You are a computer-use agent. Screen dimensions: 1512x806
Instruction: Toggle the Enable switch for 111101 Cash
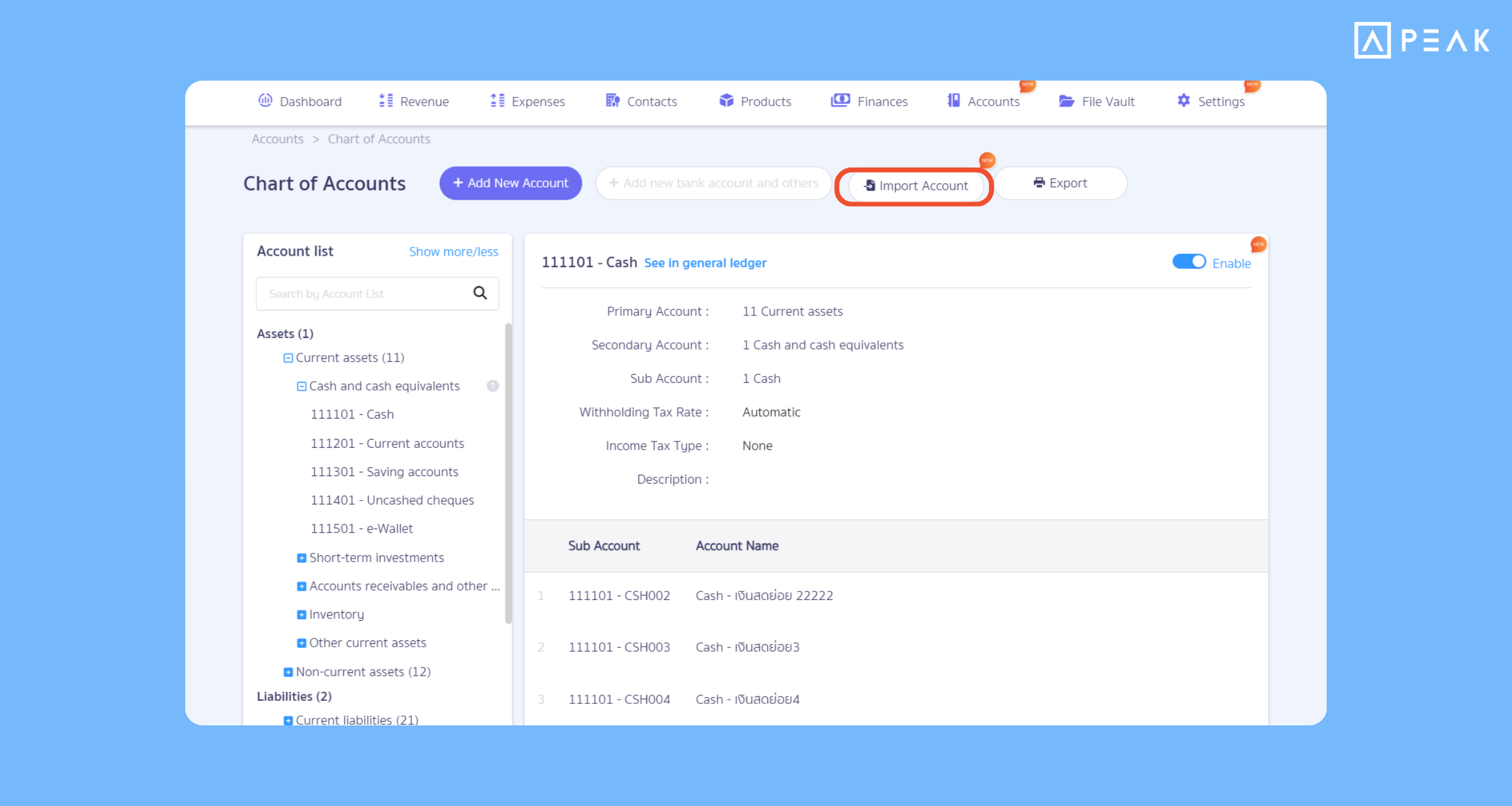point(1189,262)
